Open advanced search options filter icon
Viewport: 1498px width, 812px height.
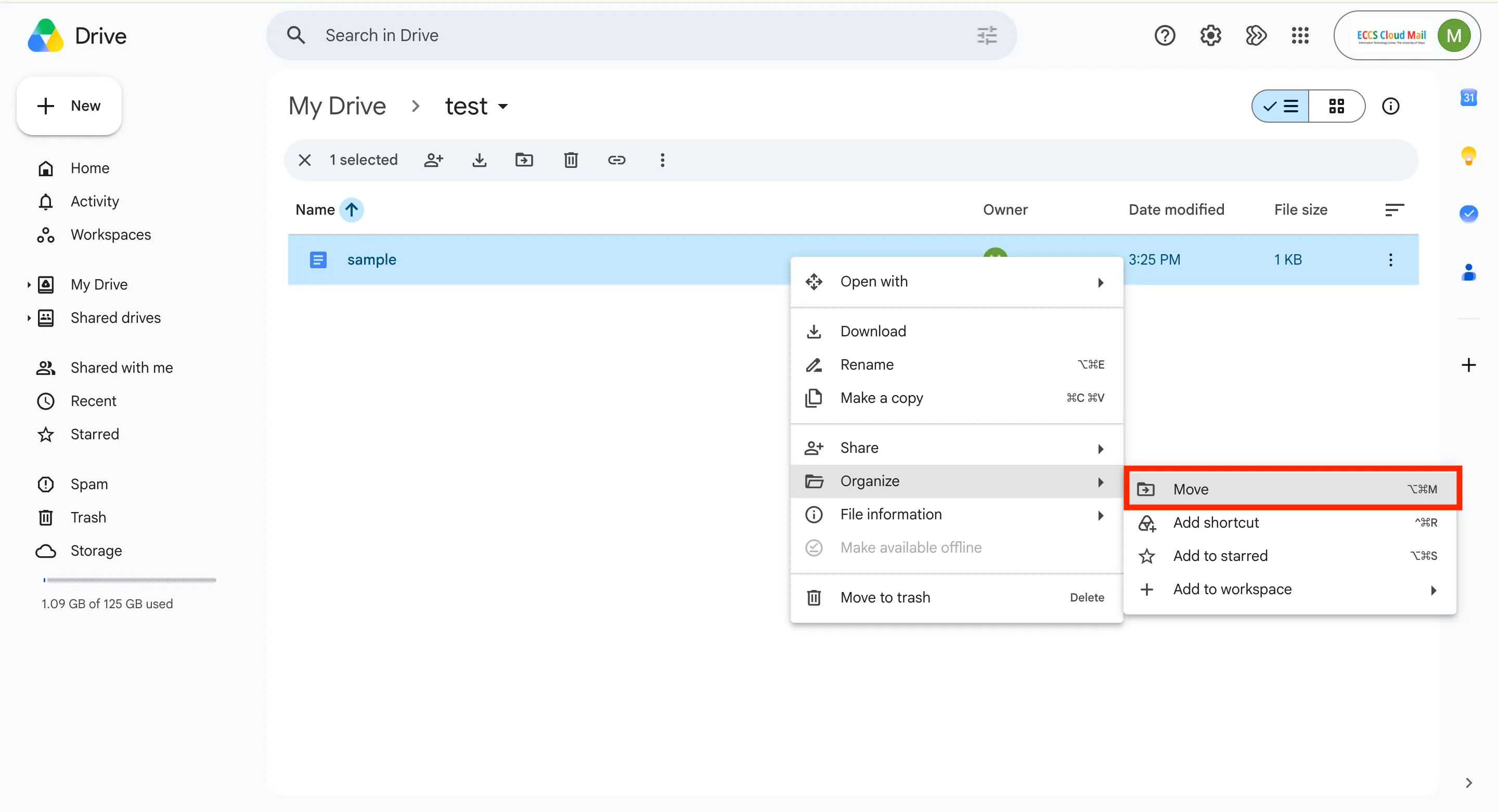[x=987, y=35]
